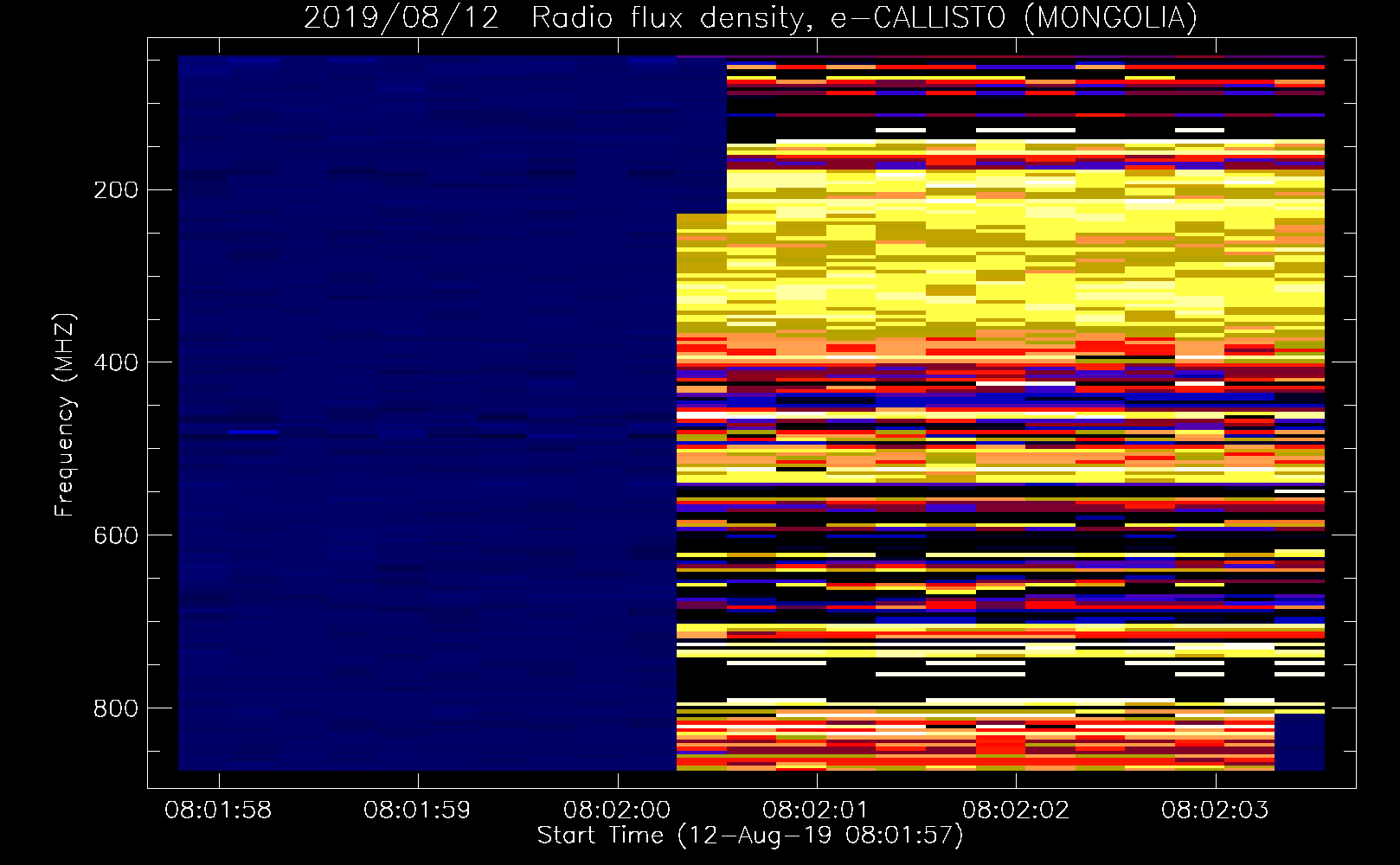Click the 400 frequency tick label
Screen dimensions: 1400x865
click(116, 362)
